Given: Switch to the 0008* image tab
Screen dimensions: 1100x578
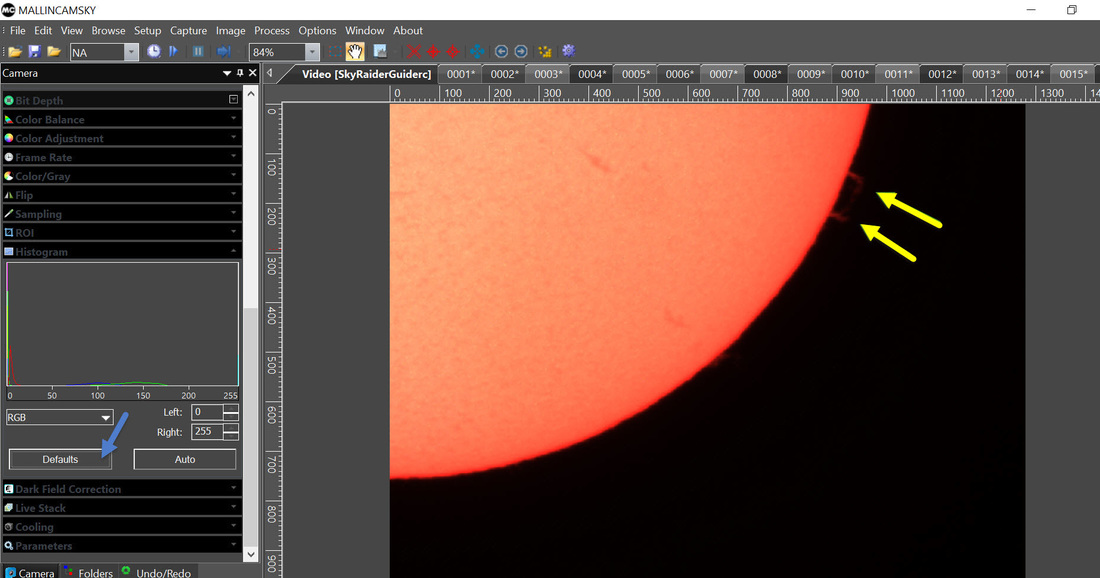Looking at the screenshot, I should pos(767,74).
